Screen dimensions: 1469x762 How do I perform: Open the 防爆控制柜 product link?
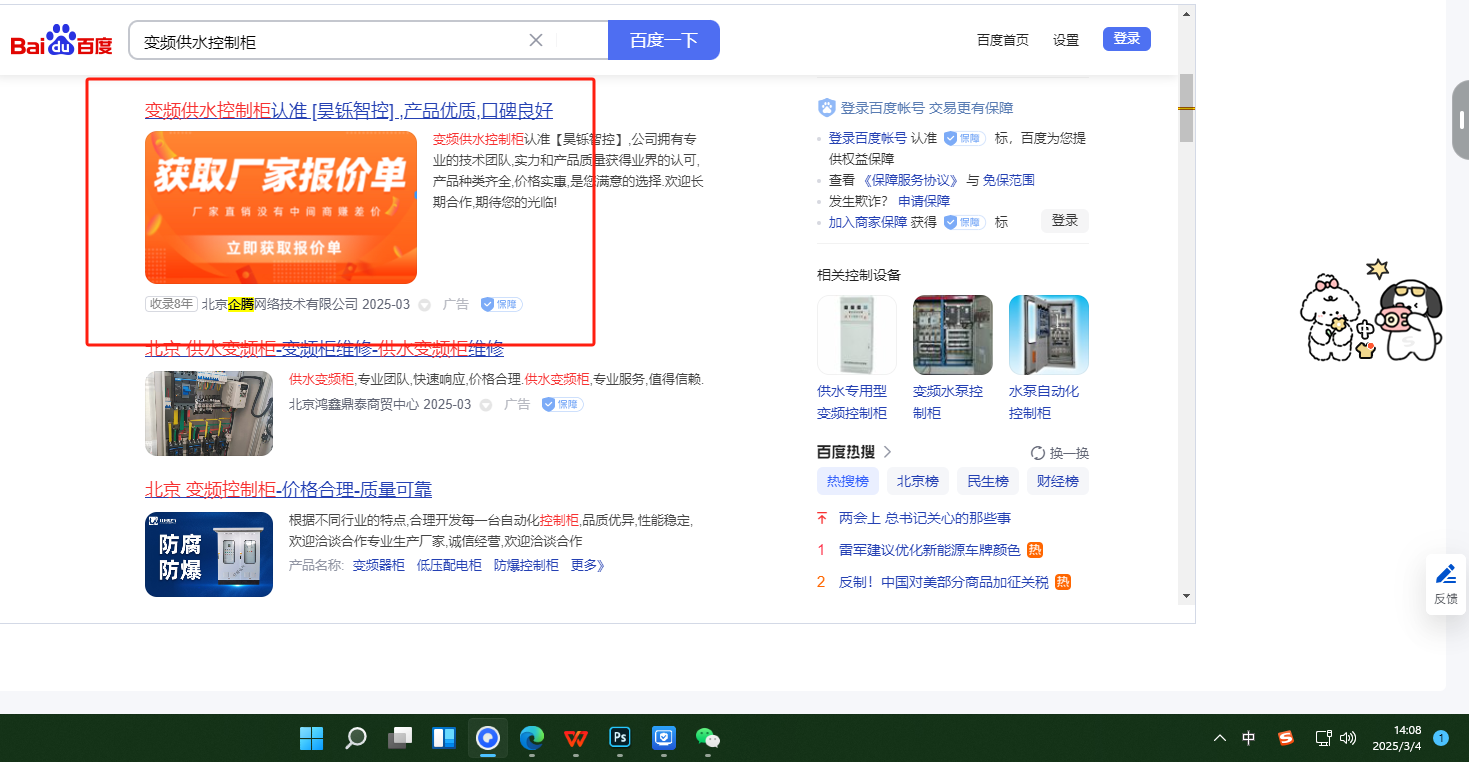pyautogui.click(x=526, y=565)
